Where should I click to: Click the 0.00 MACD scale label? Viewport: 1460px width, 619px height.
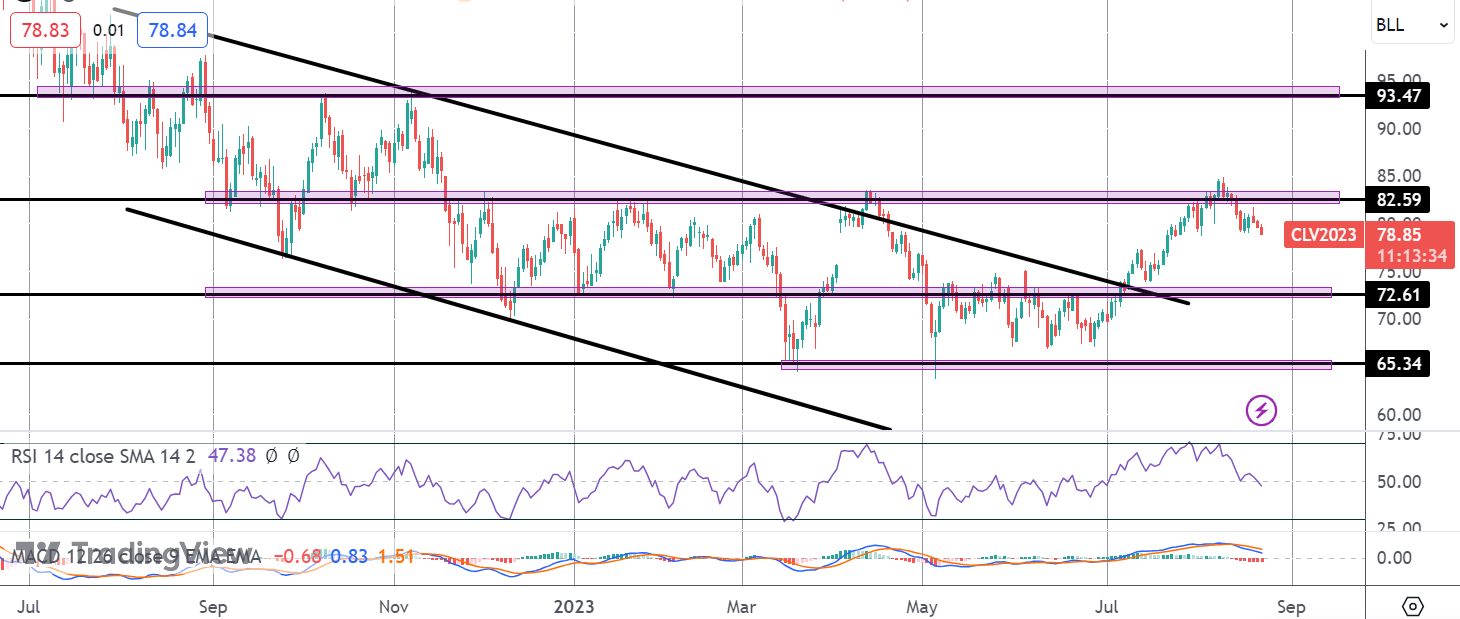1394,557
